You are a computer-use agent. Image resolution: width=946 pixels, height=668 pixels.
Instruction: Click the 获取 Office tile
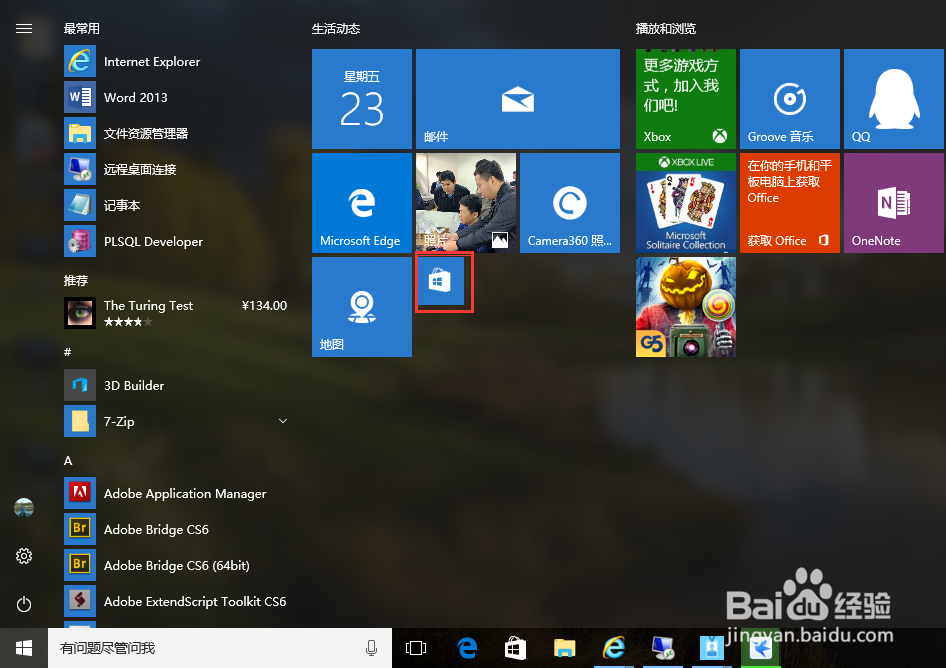(790, 203)
